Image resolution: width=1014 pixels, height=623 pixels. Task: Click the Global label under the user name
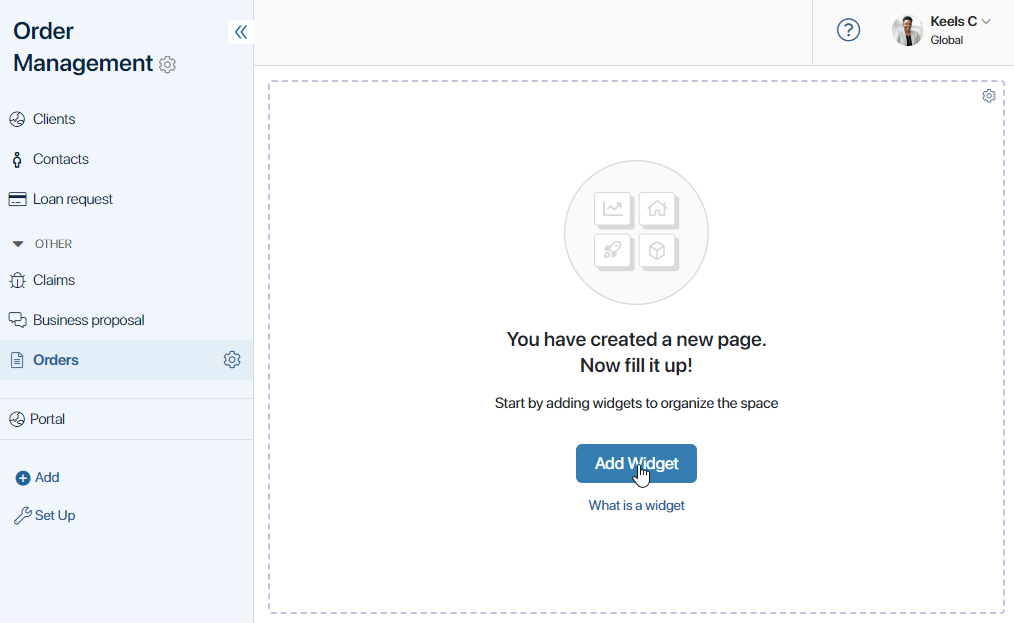click(947, 40)
